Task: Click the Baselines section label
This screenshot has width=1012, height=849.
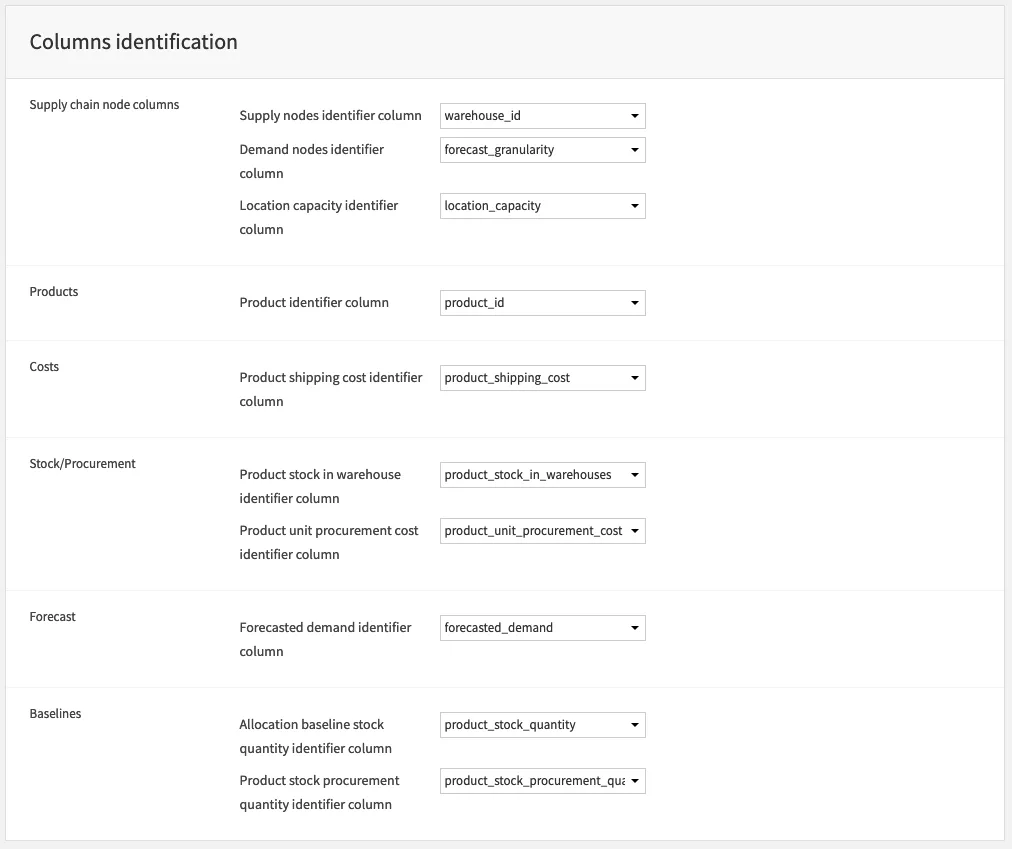Action: point(55,714)
